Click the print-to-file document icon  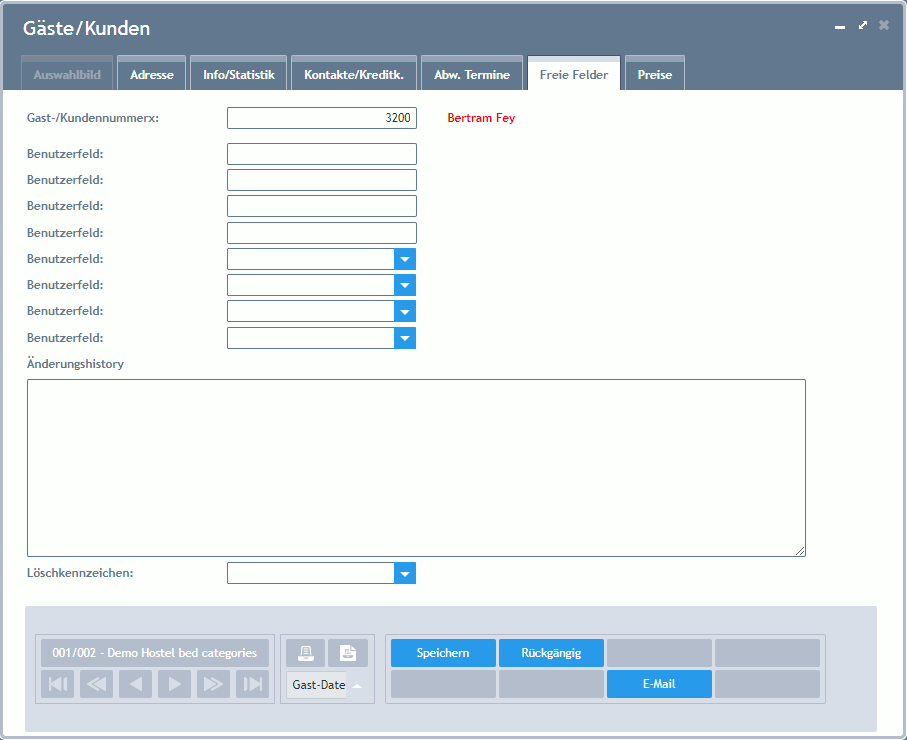point(348,653)
